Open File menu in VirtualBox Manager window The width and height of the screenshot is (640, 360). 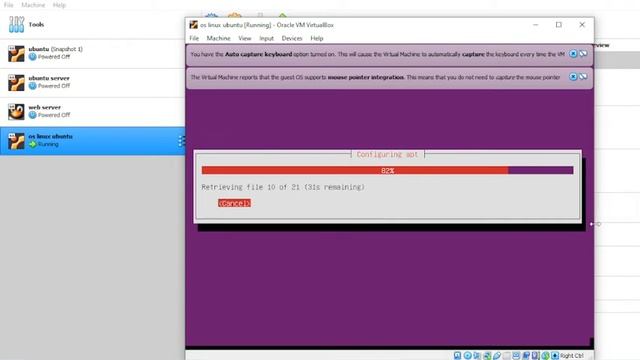(9, 5)
